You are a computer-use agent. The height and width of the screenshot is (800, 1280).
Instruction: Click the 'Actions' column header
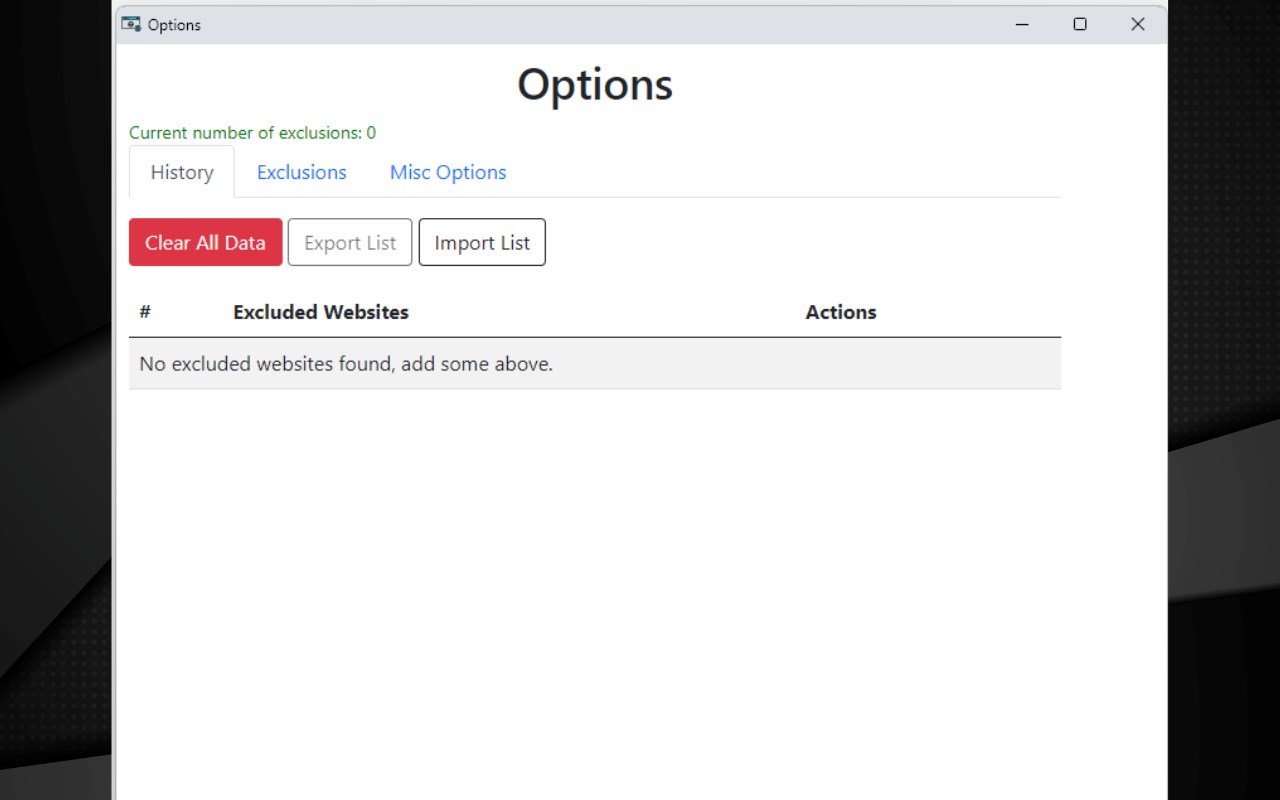(841, 312)
